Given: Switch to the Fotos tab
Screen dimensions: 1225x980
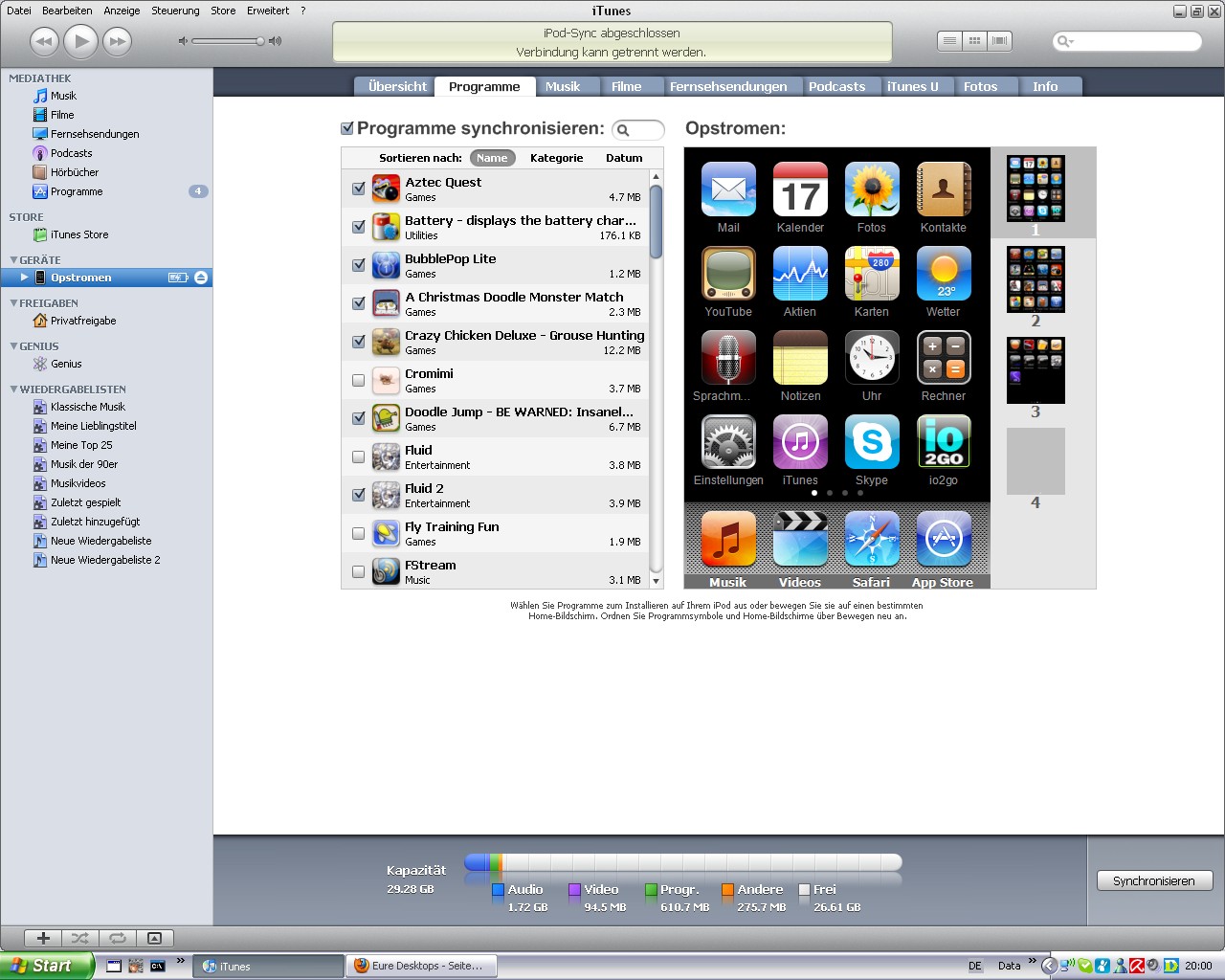Looking at the screenshot, I should [980, 86].
